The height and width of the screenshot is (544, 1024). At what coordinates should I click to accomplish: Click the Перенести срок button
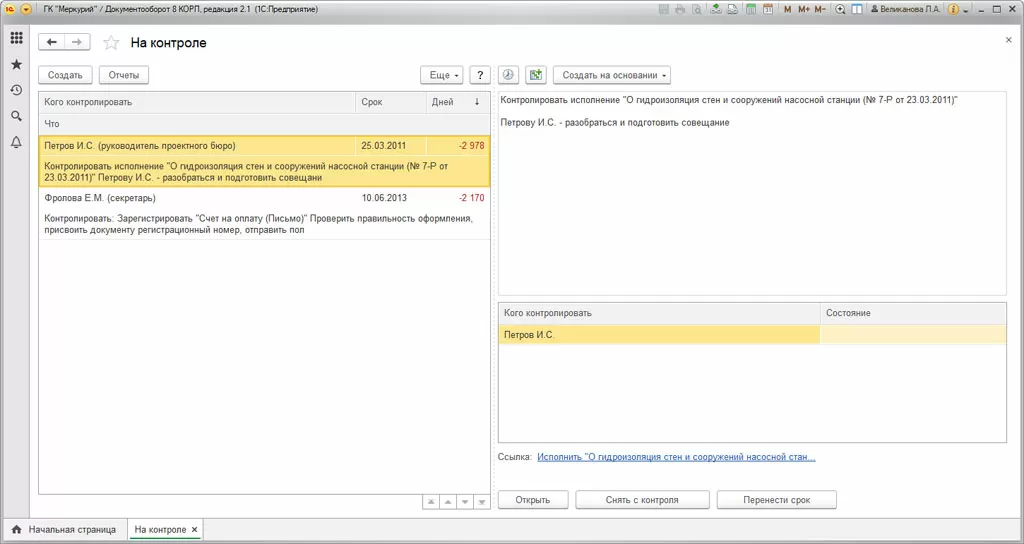point(776,500)
